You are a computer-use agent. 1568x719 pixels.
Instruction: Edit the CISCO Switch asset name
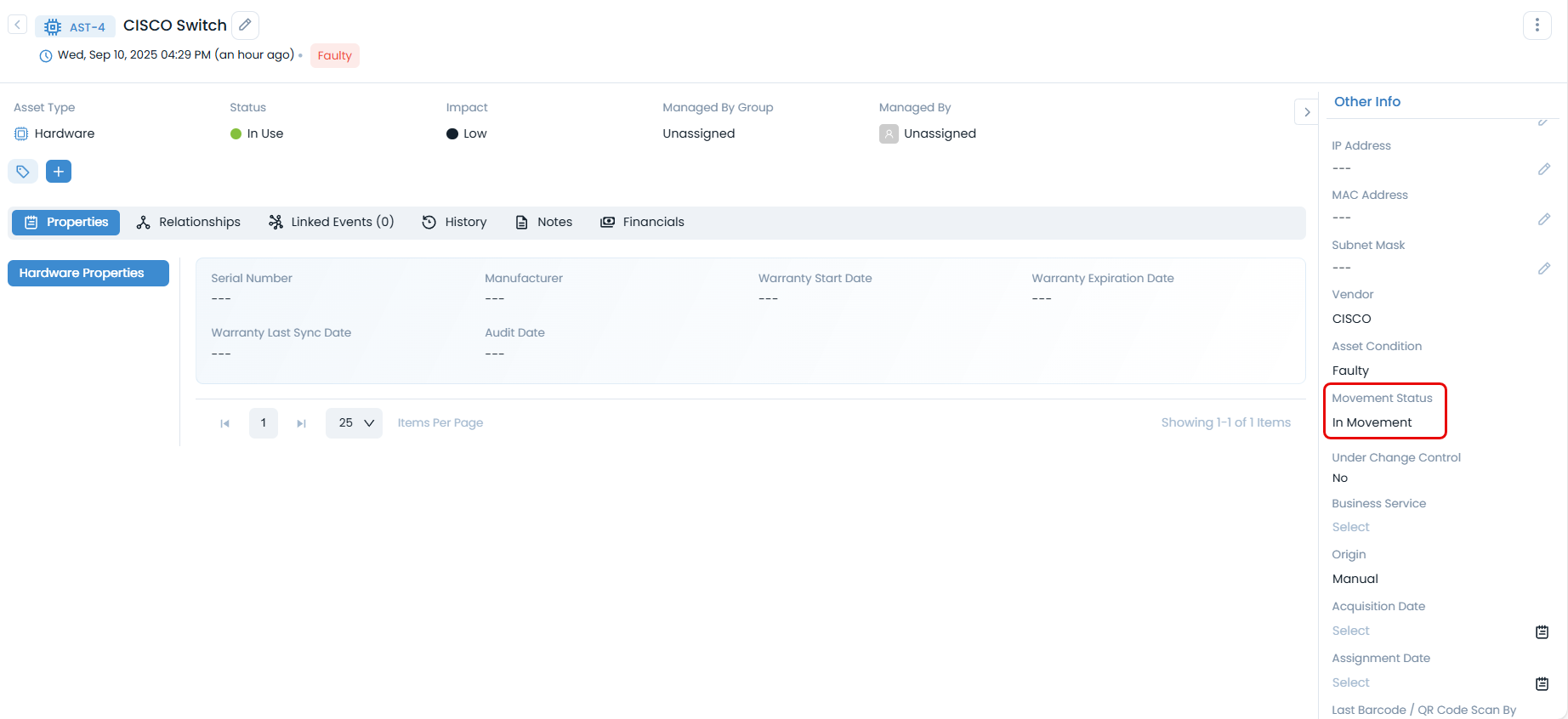coord(245,25)
